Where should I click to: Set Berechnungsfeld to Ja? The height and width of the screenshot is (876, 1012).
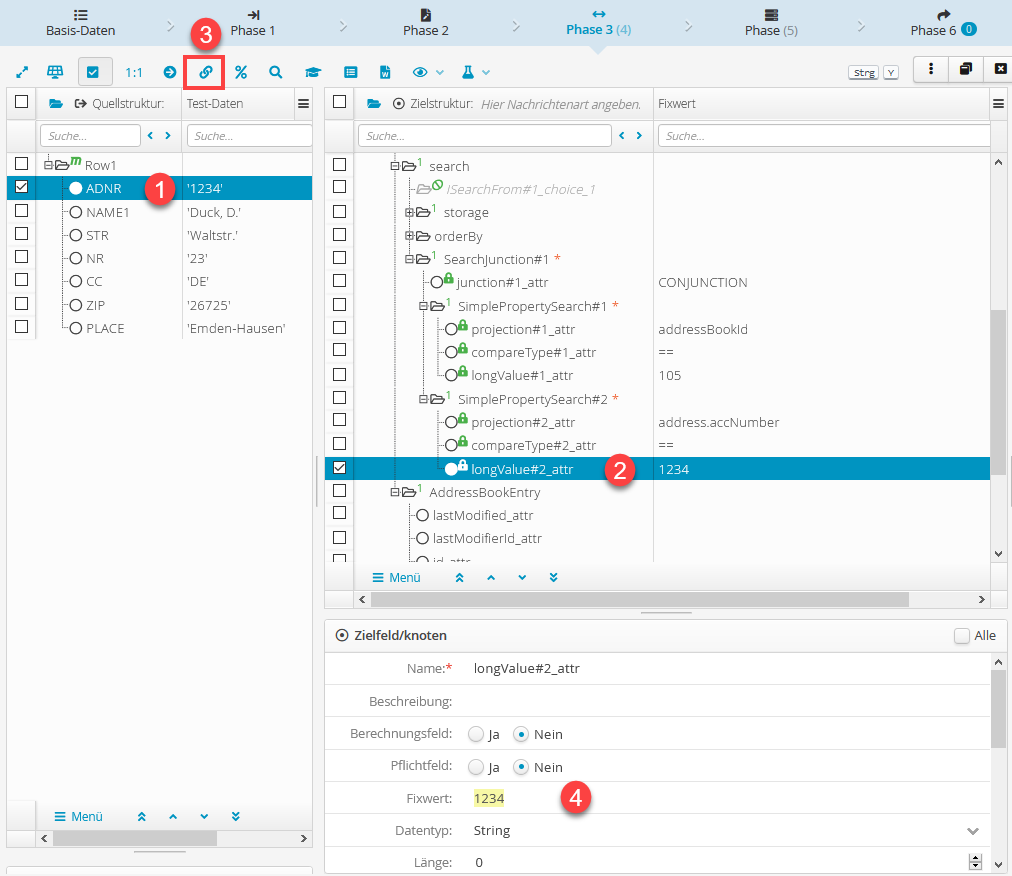[476, 734]
